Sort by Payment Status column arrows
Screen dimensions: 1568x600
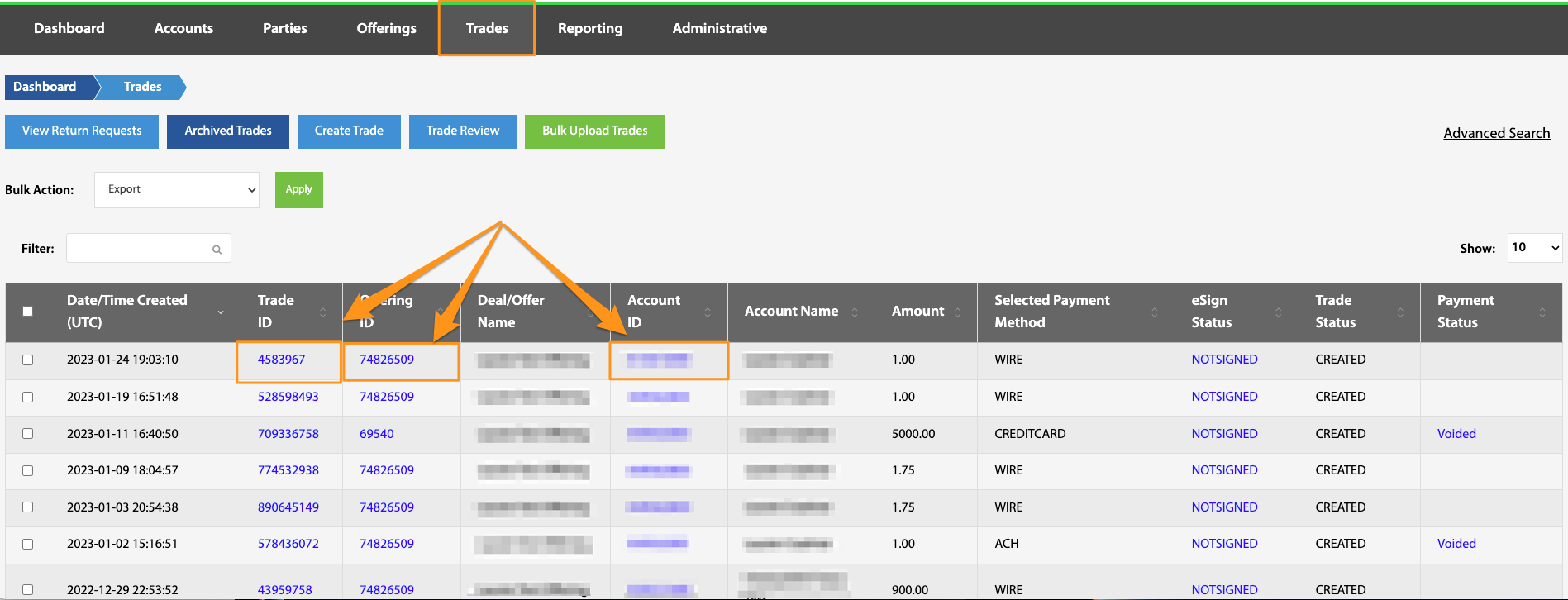coord(1542,312)
